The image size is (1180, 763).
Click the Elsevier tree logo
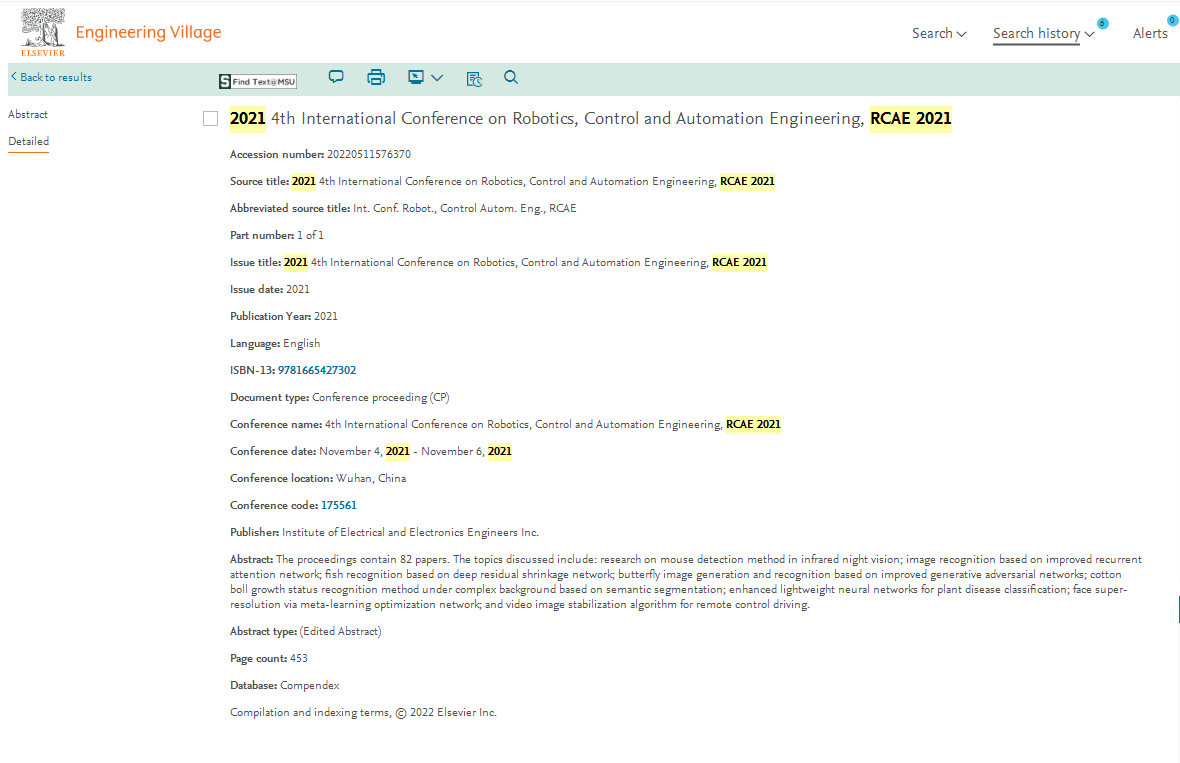(x=43, y=32)
